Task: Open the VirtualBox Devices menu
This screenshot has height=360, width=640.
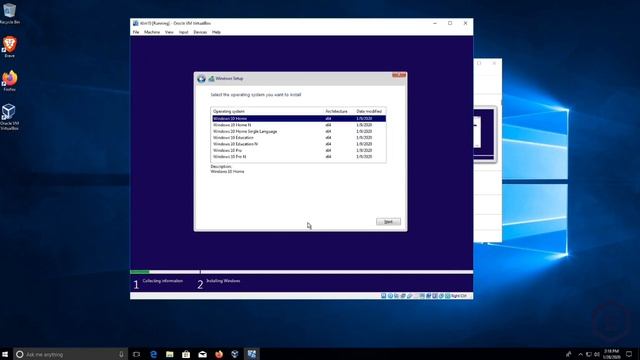Action: click(200, 32)
